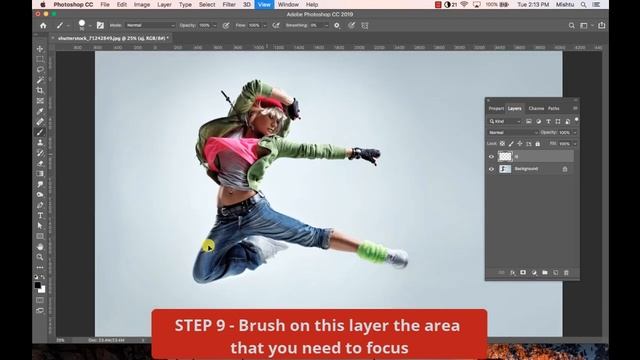Select the Clone Stamp tool
Screen dimensions: 640x360
pyautogui.click(x=40, y=142)
